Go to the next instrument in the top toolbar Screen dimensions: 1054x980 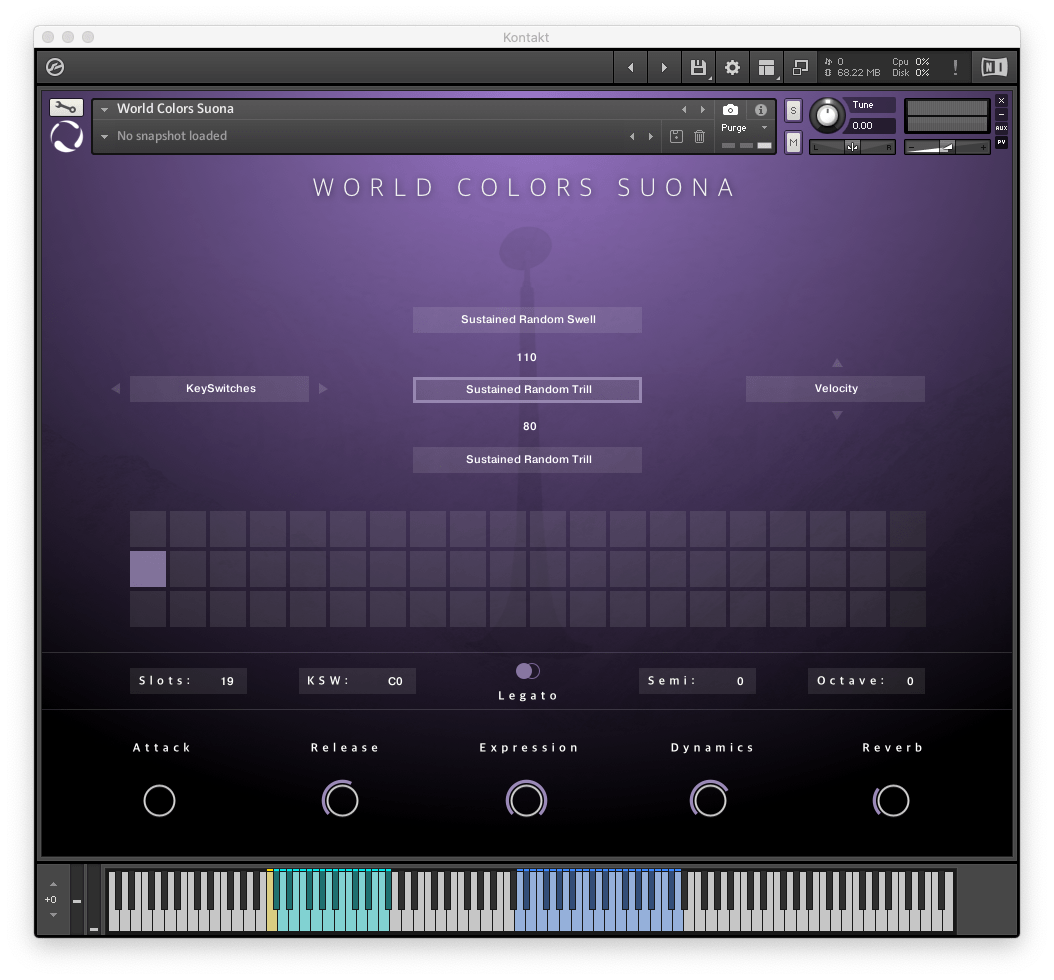(x=664, y=67)
